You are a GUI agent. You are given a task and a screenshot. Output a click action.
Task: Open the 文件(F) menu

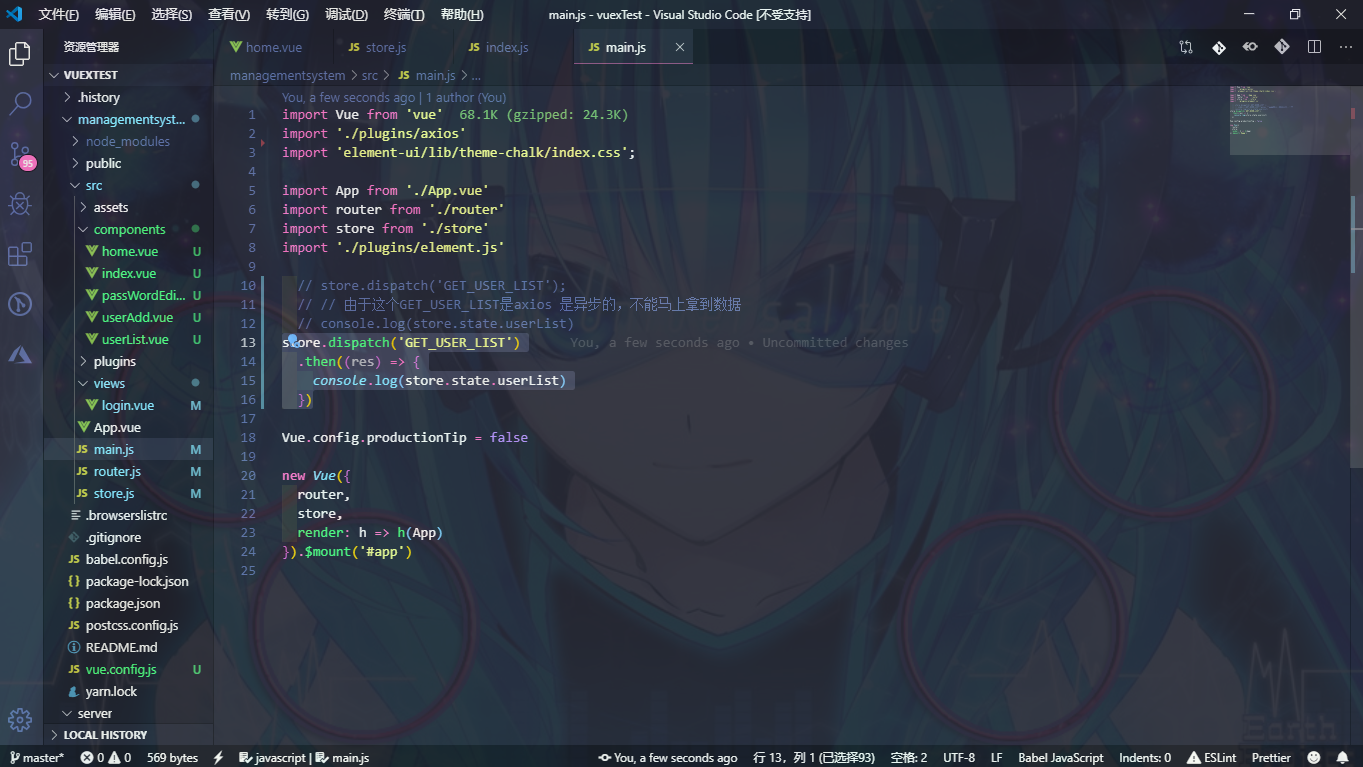pyautogui.click(x=58, y=15)
